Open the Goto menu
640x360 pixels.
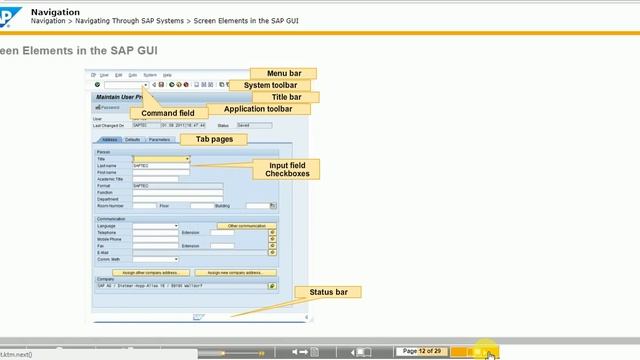[133, 75]
